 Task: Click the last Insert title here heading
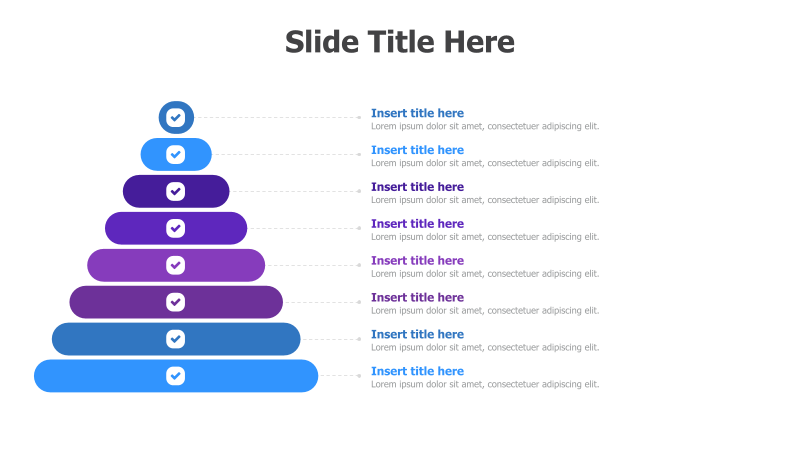[417, 371]
